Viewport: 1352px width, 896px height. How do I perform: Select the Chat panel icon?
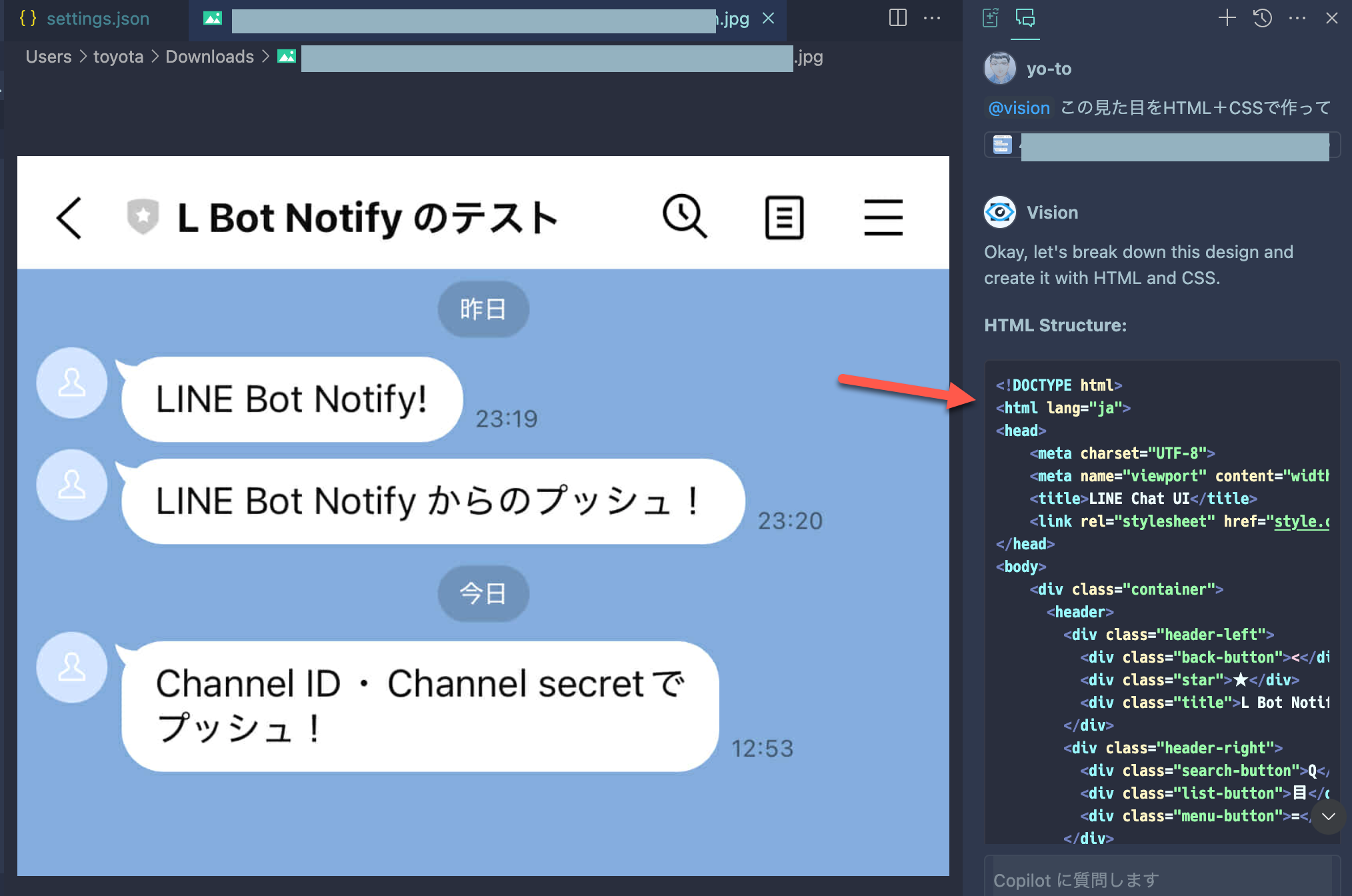[1025, 18]
